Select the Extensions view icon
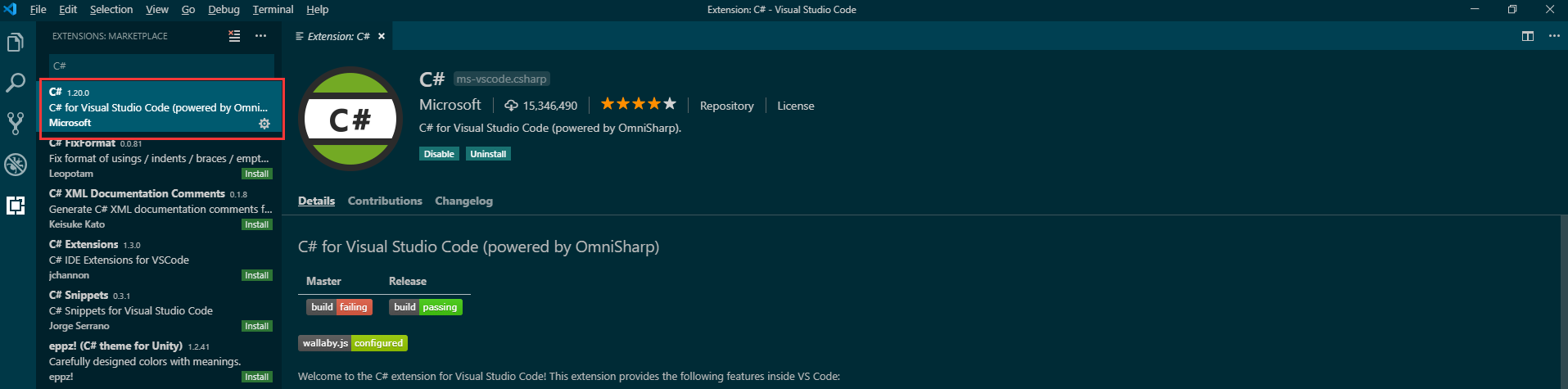Viewport: 1568px width, 389px height. coord(15,205)
